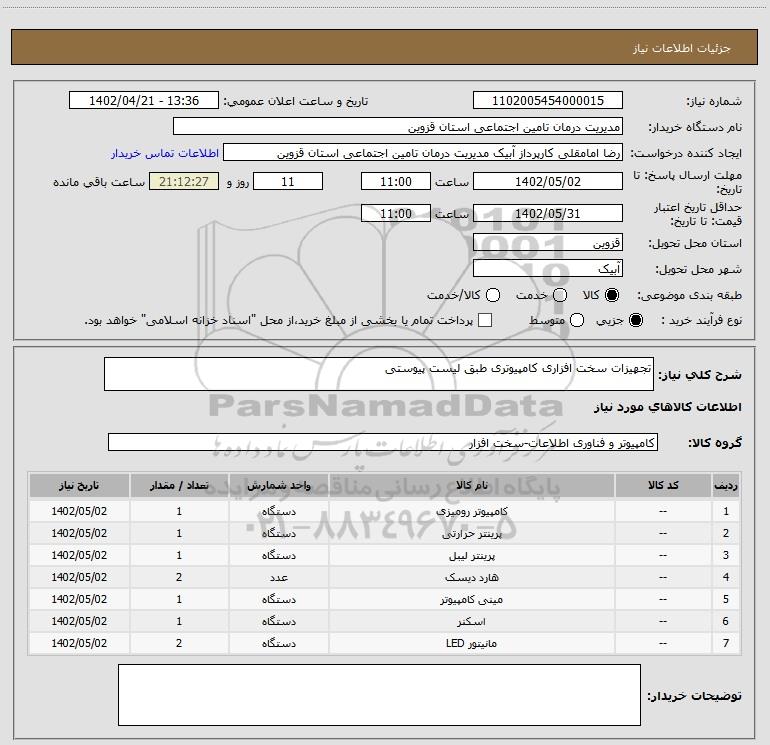Click the مانیتور LED item name
The height and width of the screenshot is (745, 770).
(x=471, y=643)
